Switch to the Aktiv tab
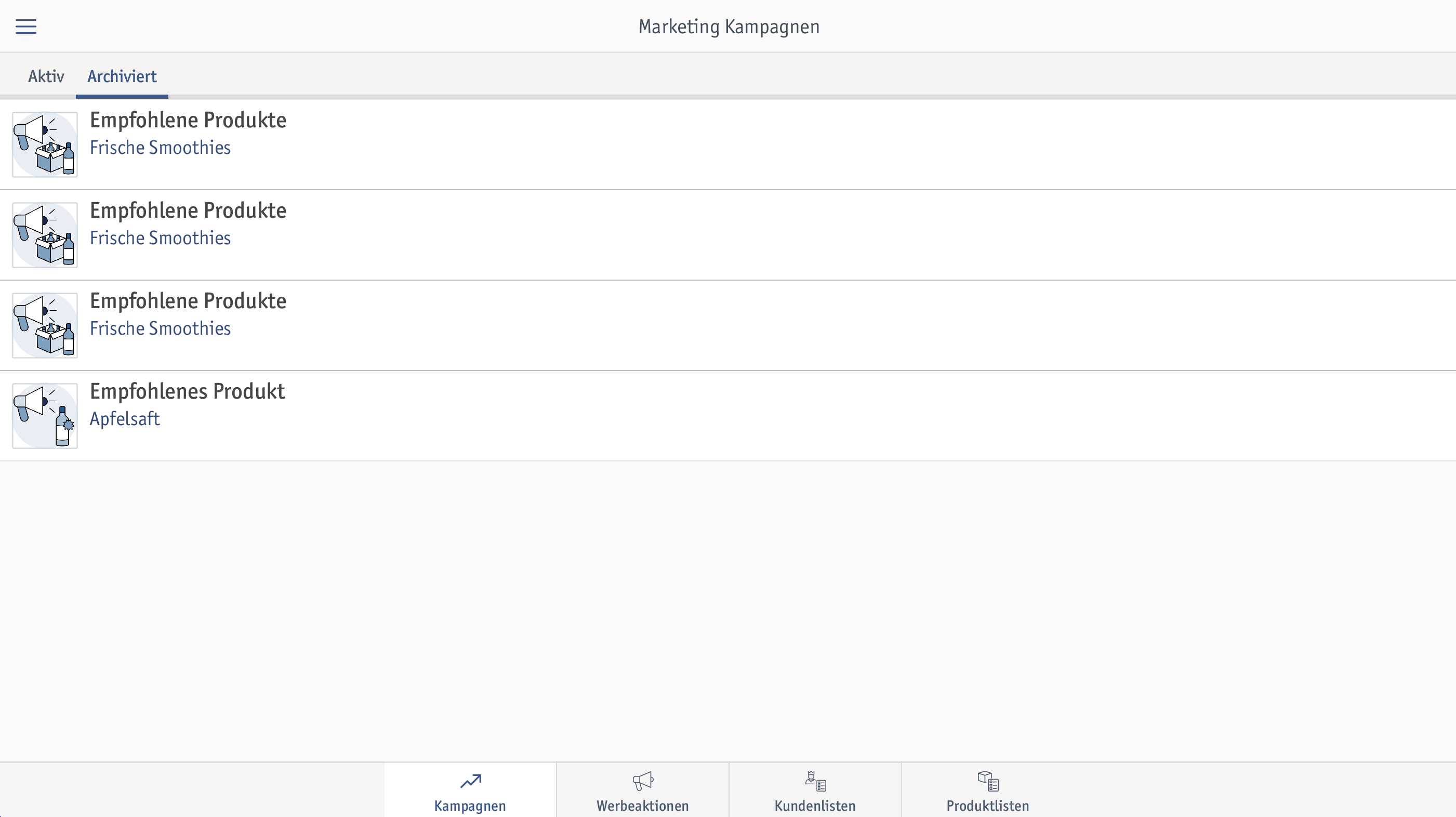This screenshot has height=817, width=1456. (x=46, y=76)
